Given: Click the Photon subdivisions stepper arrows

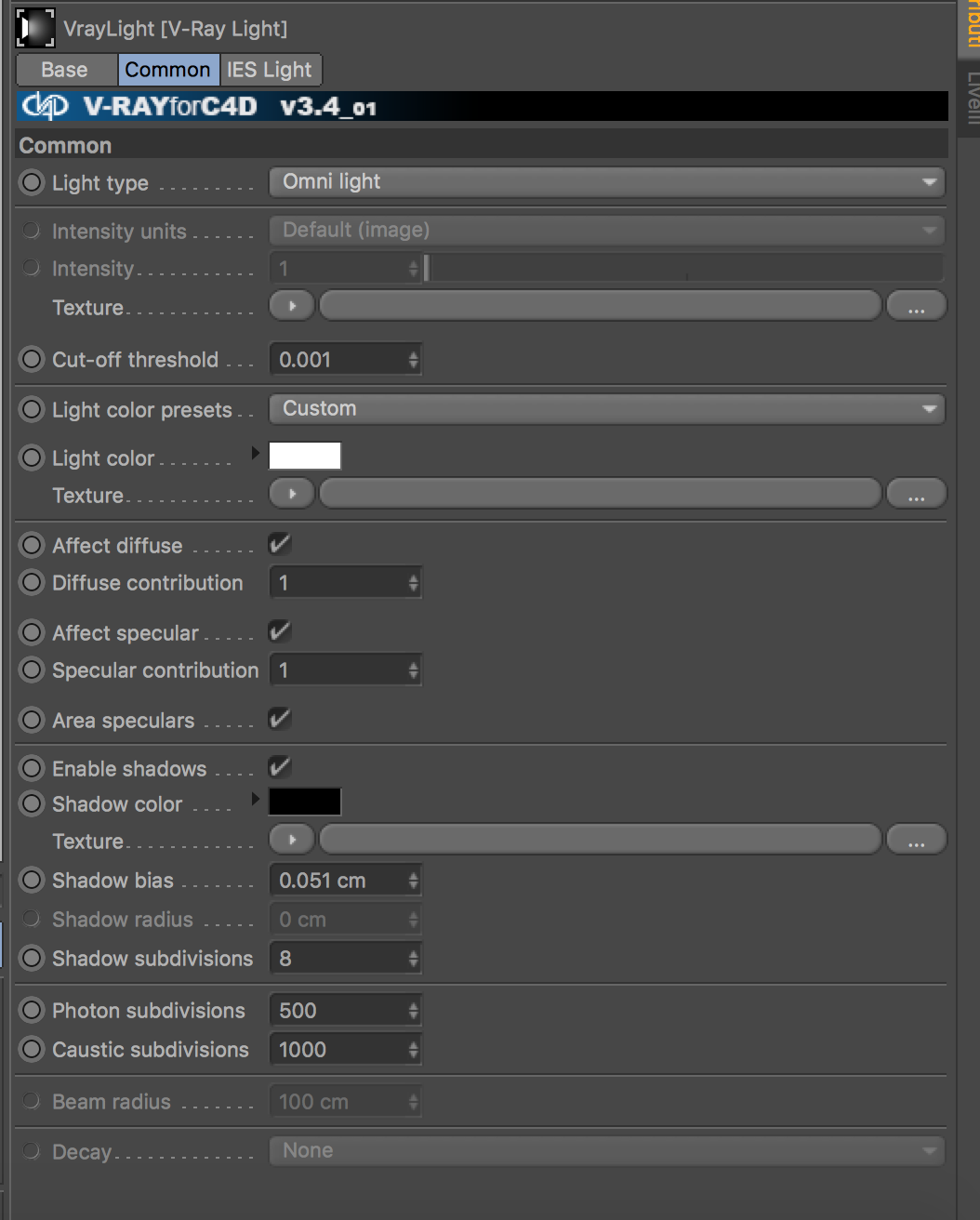Looking at the screenshot, I should [414, 1011].
